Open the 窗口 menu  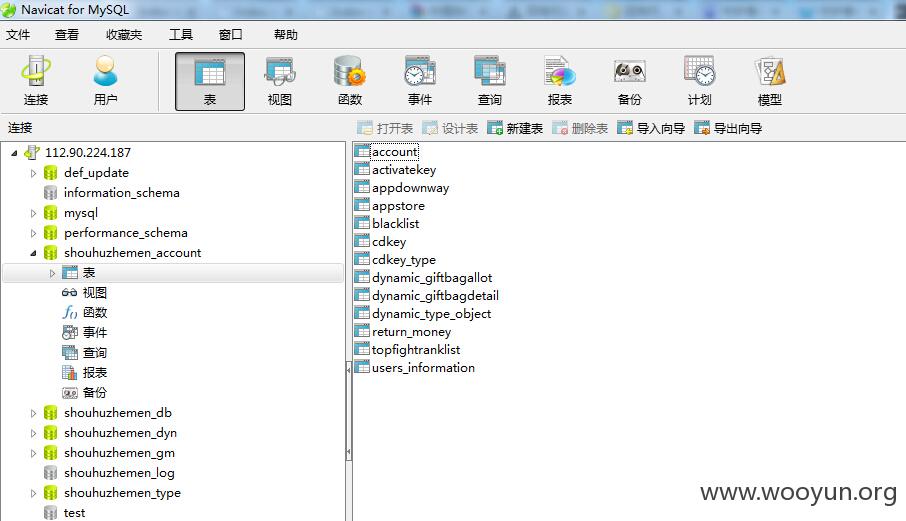click(x=231, y=35)
